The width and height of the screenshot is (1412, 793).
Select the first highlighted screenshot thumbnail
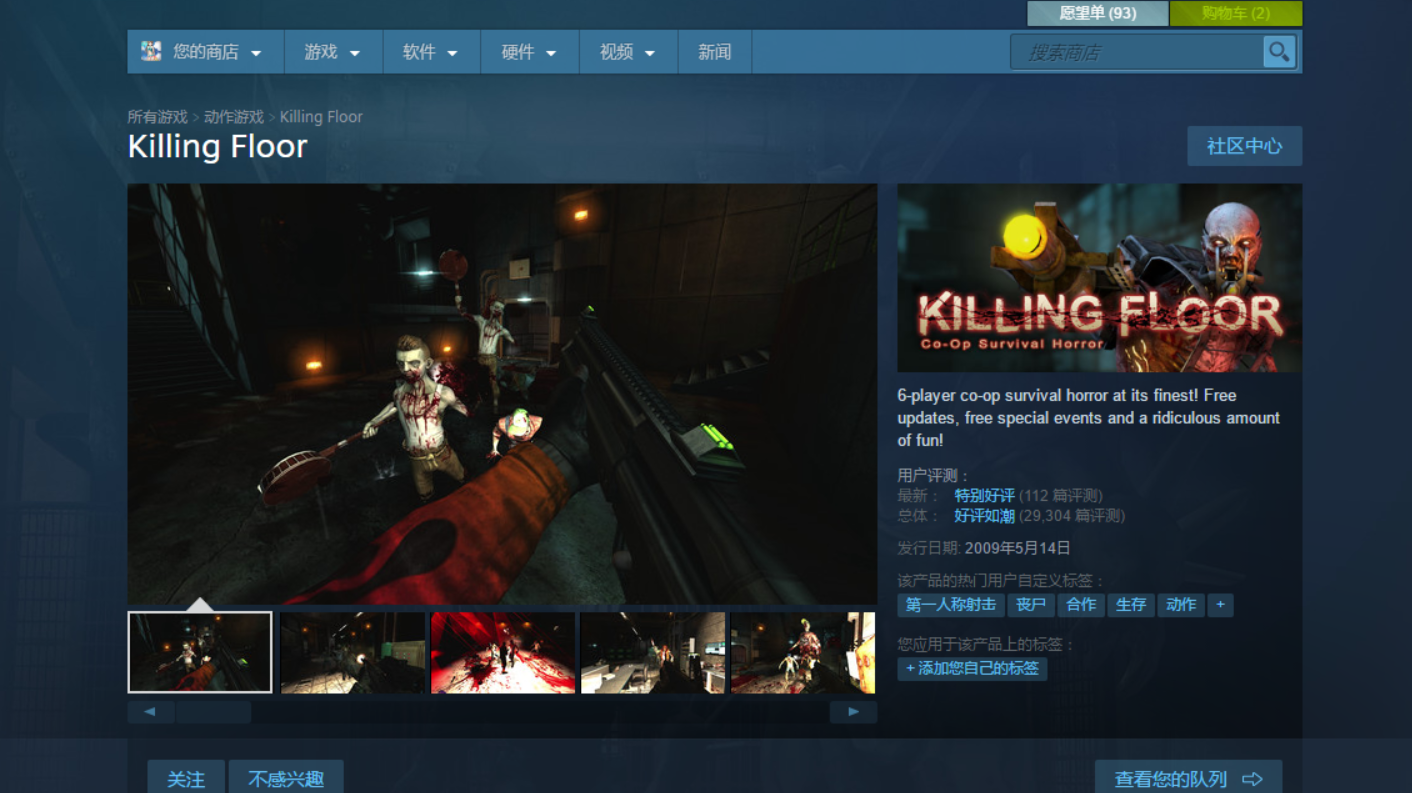point(200,653)
